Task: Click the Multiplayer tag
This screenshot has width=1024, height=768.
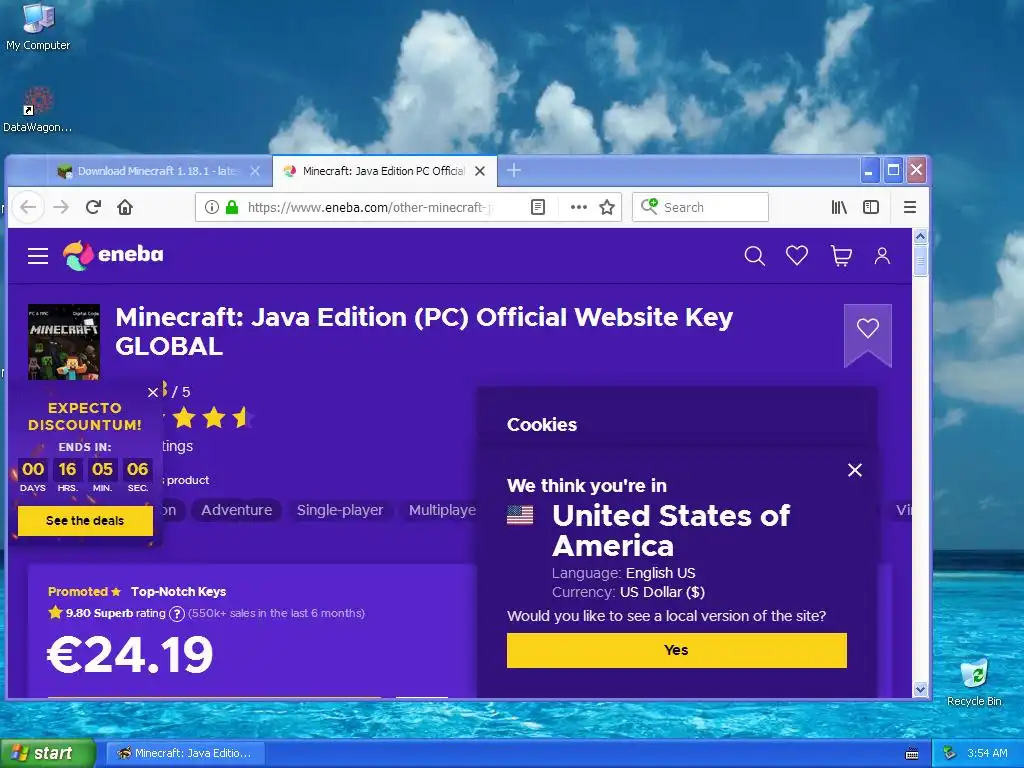Action: tap(441, 510)
